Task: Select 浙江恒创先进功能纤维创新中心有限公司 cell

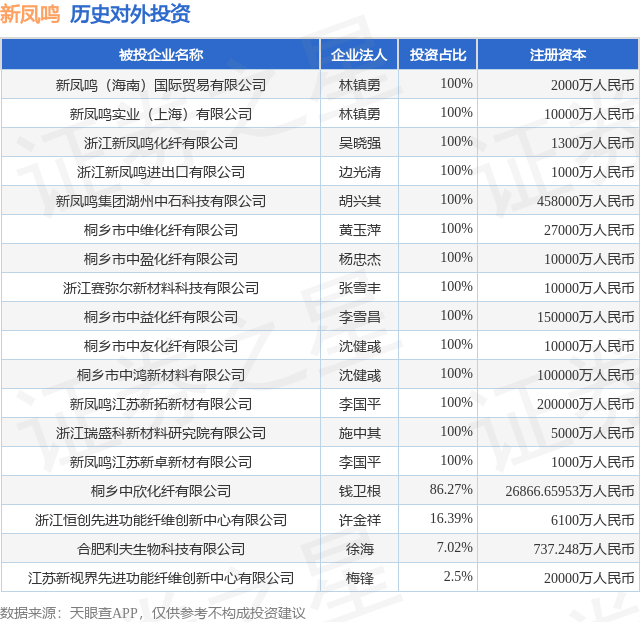Action: coord(161,520)
